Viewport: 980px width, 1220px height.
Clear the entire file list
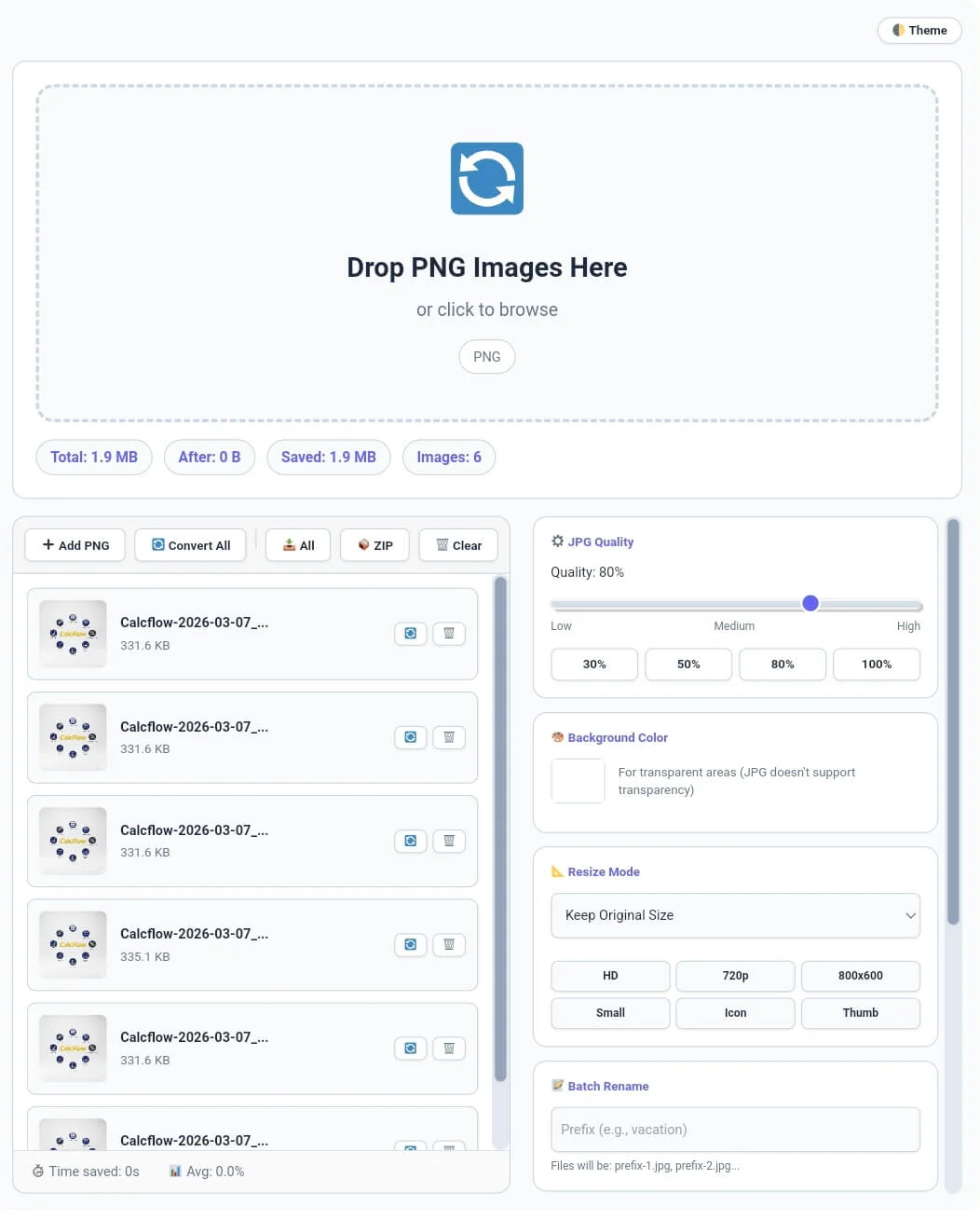[458, 544]
